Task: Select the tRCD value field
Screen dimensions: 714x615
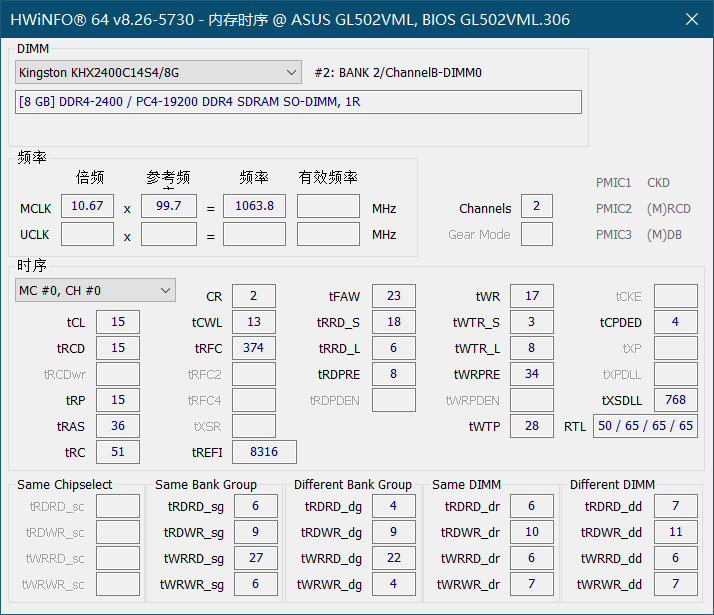Action: (118, 348)
